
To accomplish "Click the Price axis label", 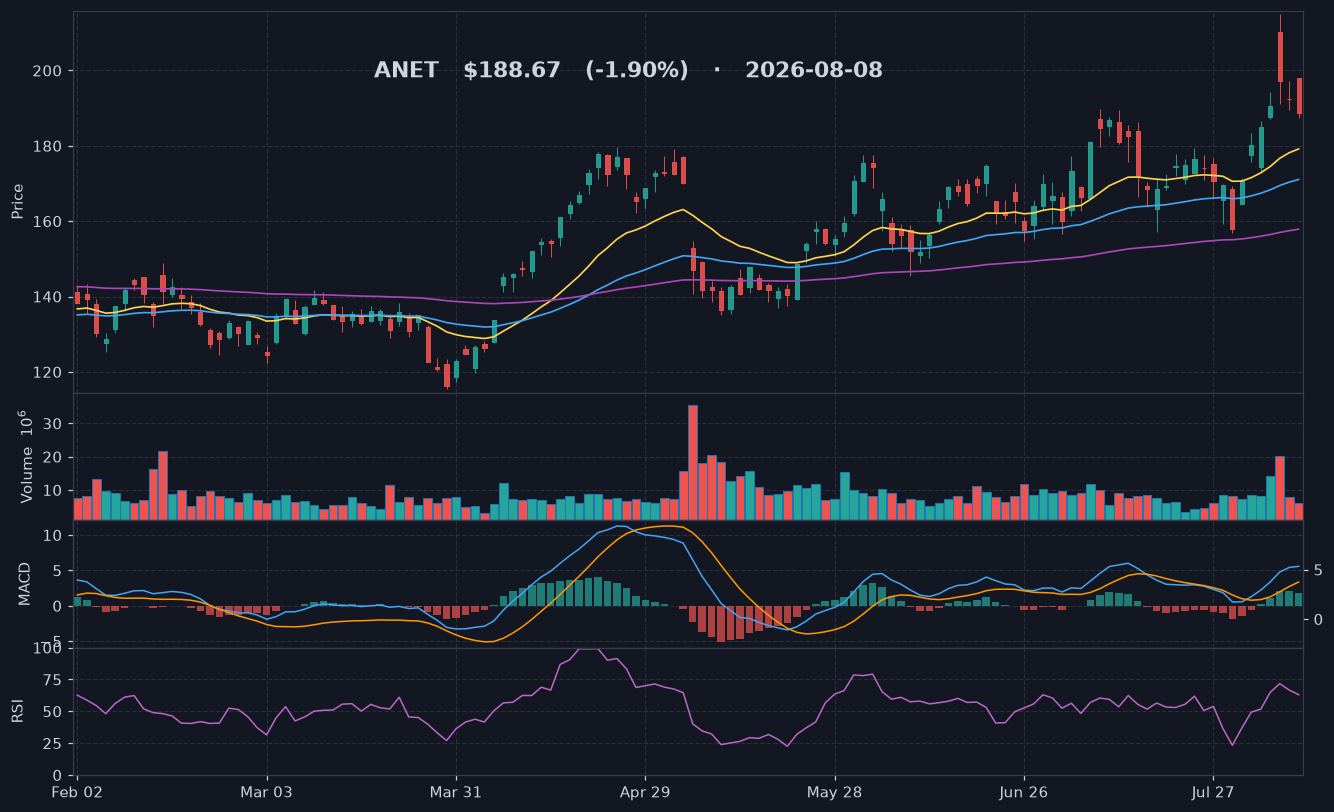I will click(18, 201).
